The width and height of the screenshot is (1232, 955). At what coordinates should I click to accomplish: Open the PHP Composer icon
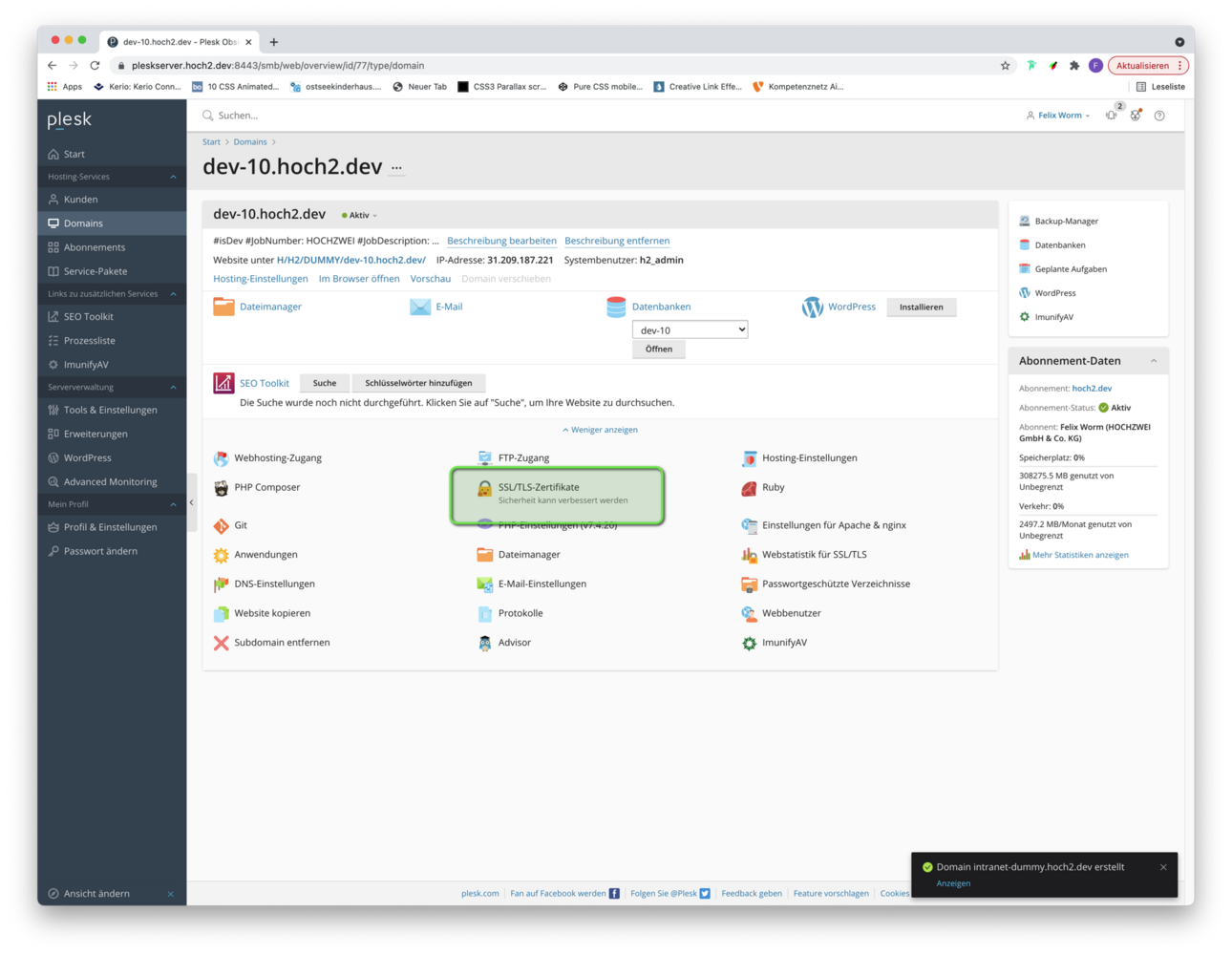[222, 488]
